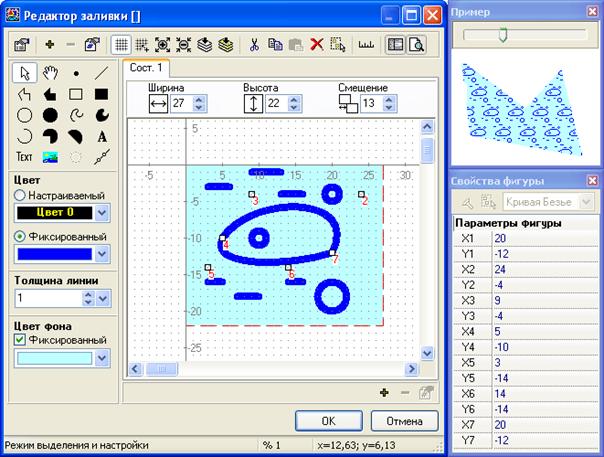Select the Text tool in palette

(x=24, y=157)
